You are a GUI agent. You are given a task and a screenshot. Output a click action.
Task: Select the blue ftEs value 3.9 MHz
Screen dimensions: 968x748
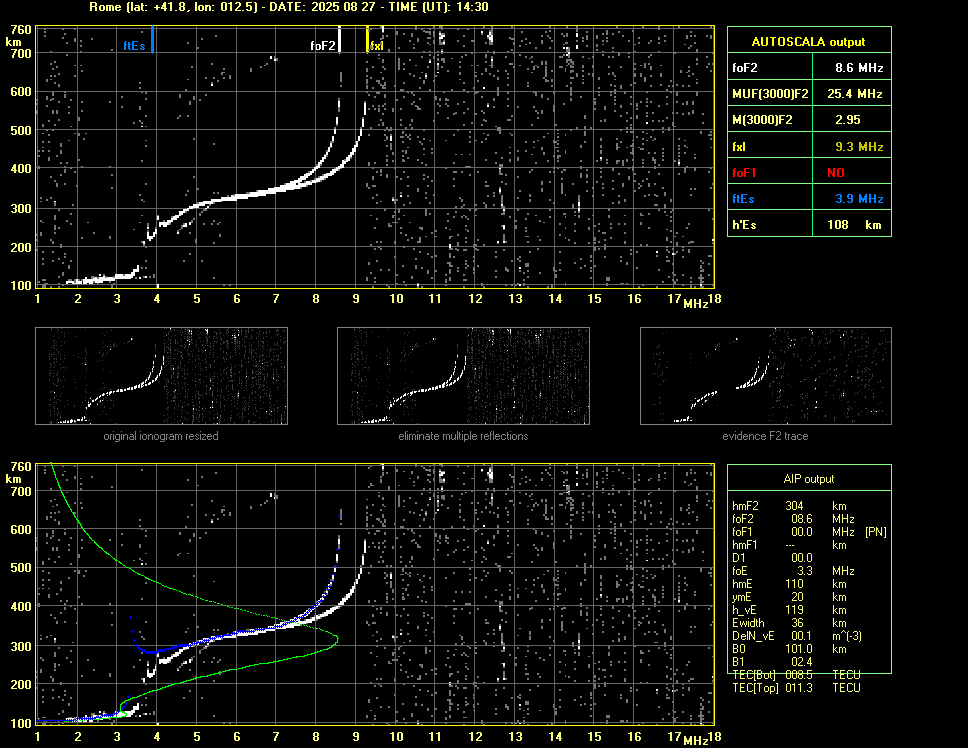859,199
